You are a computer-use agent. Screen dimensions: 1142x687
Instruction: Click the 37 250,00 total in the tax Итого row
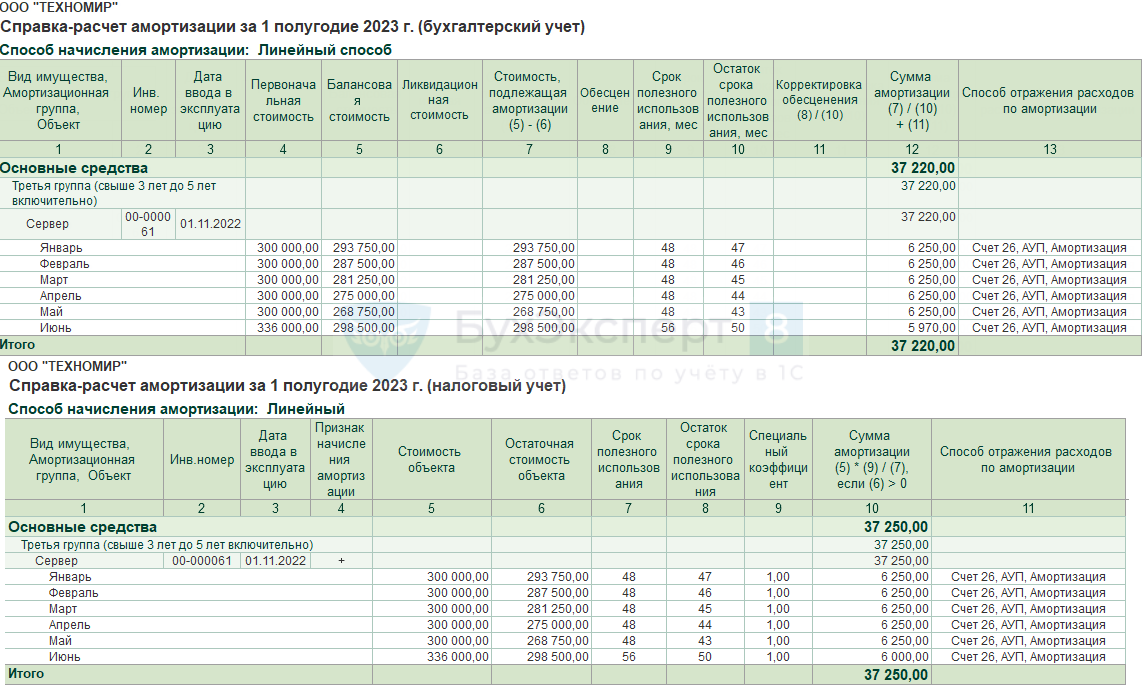[x=896, y=675]
